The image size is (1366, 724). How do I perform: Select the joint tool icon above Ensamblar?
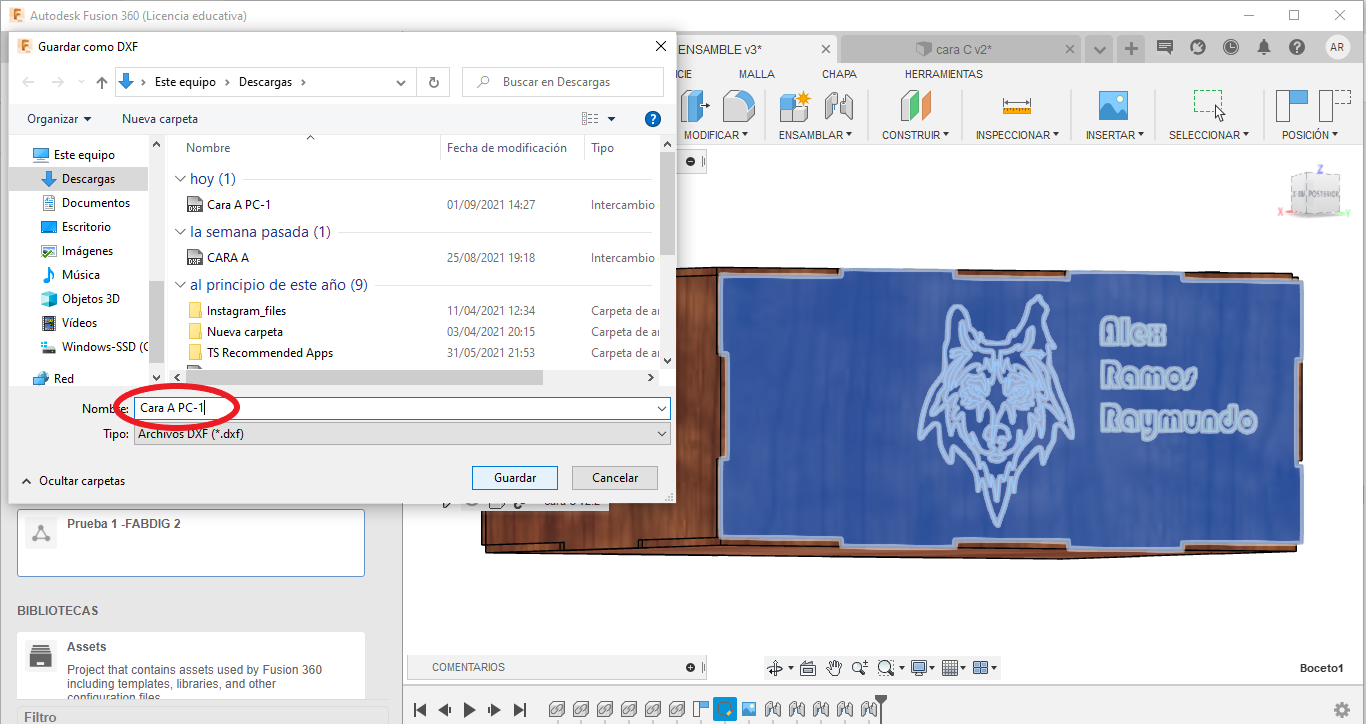click(837, 106)
